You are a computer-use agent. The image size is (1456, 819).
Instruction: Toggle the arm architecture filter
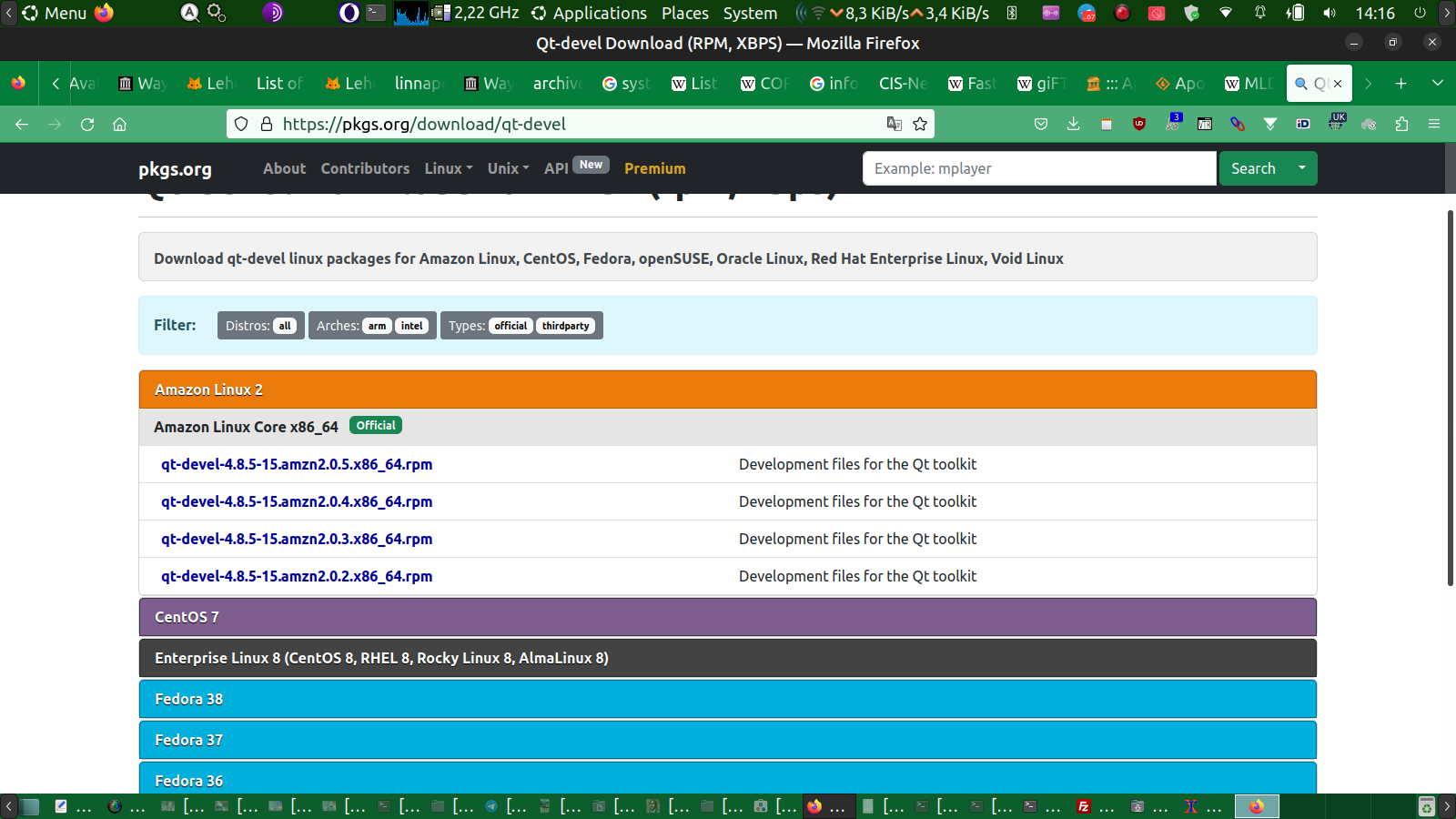(x=377, y=326)
